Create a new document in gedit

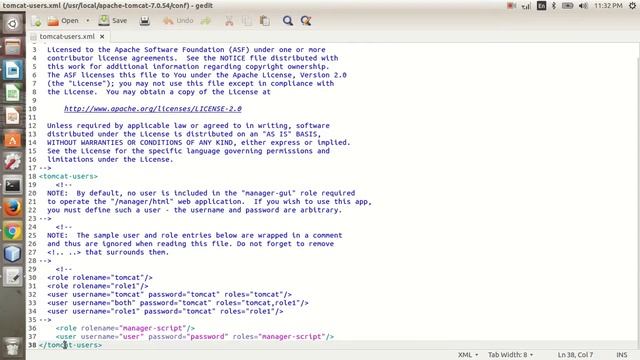36,21
